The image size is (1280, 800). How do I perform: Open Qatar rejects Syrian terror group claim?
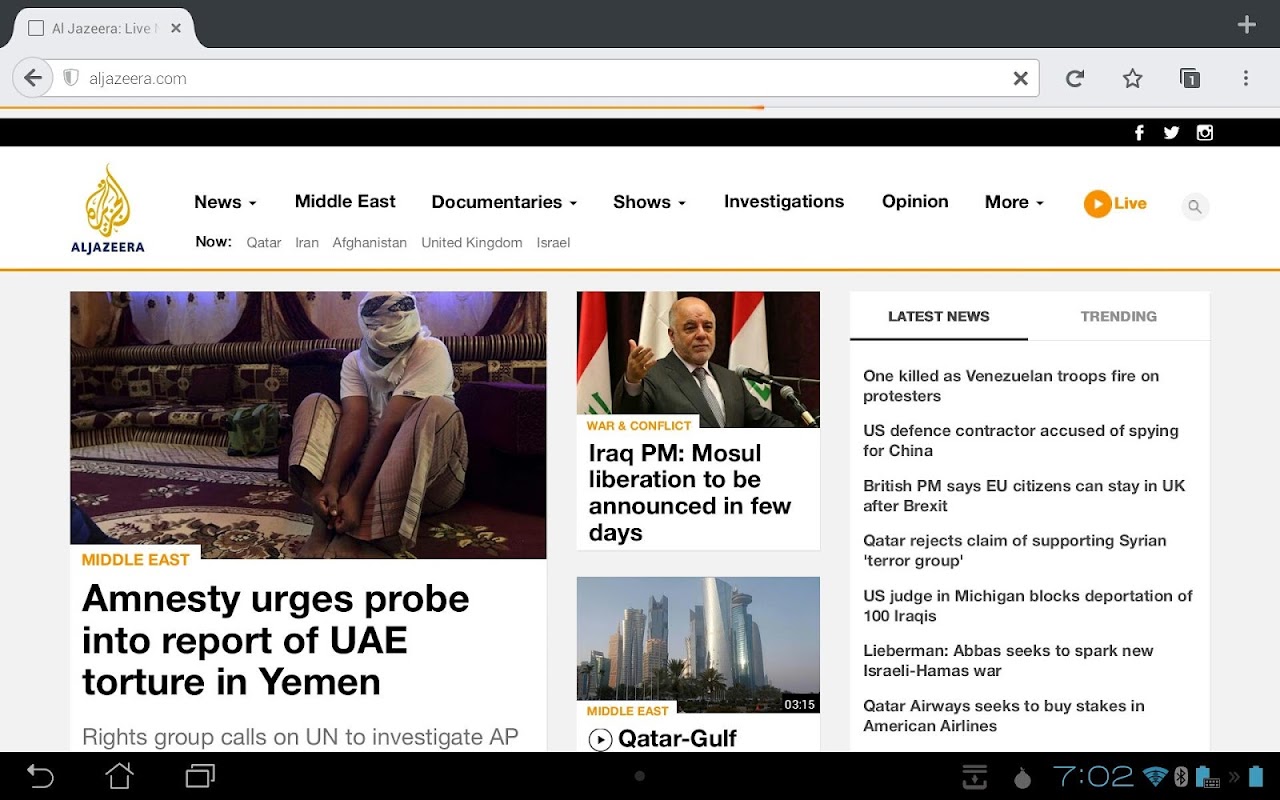point(1015,551)
